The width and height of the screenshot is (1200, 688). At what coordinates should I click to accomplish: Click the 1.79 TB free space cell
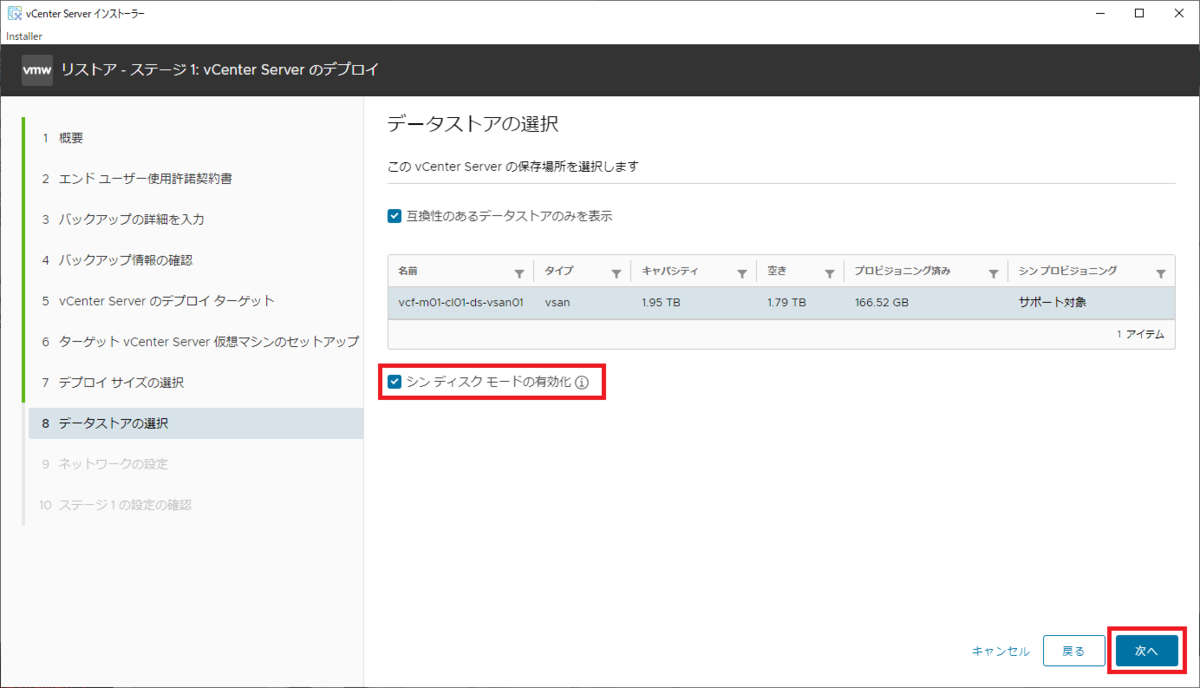(786, 302)
